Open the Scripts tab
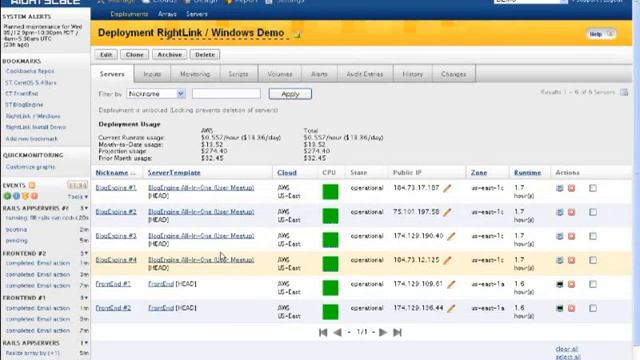Screen dimensions: 640x360 tap(238, 74)
